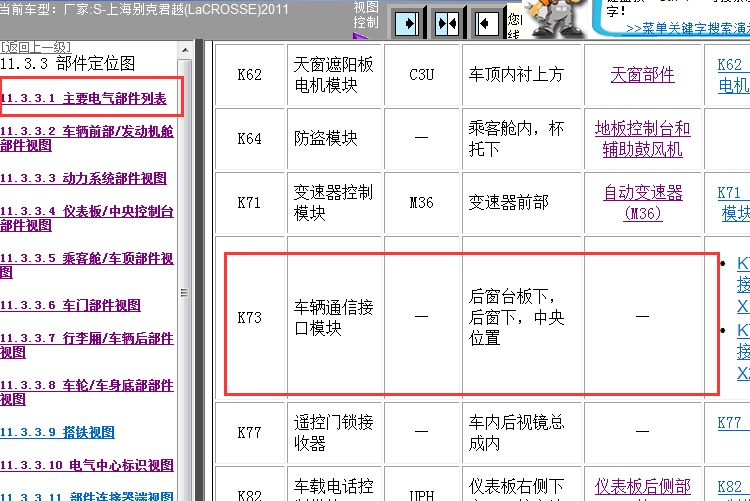
Task: Click the left-arrow view control icon
Action: pos(486,23)
